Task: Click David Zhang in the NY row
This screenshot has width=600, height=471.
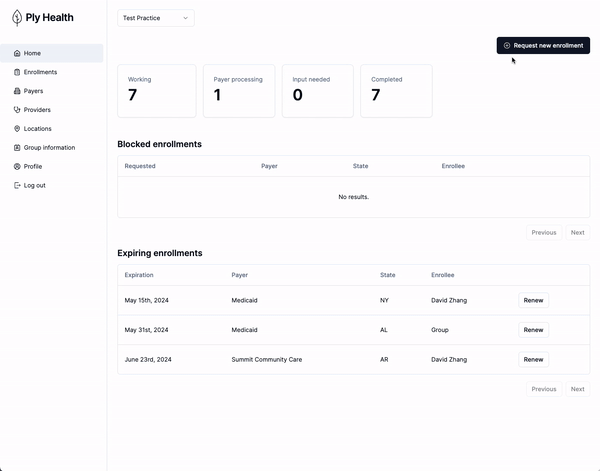Action: [x=449, y=300]
